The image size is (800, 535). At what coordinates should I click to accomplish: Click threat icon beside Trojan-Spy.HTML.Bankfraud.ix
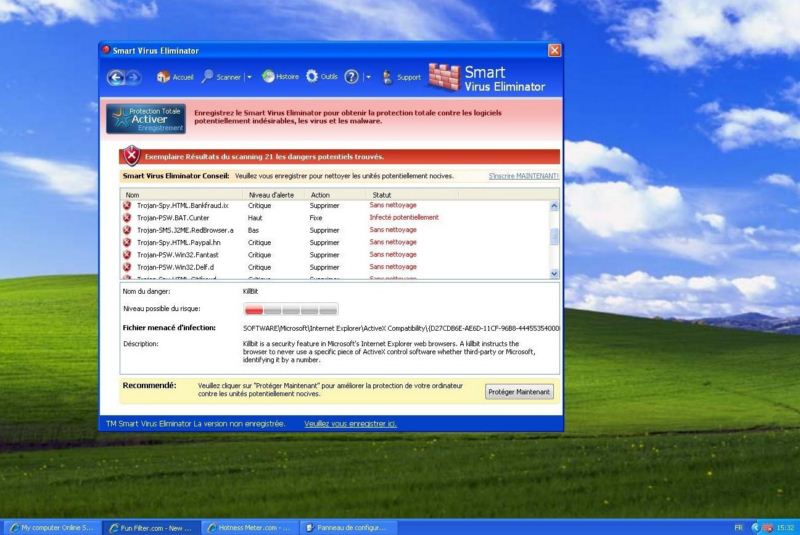[x=127, y=206]
